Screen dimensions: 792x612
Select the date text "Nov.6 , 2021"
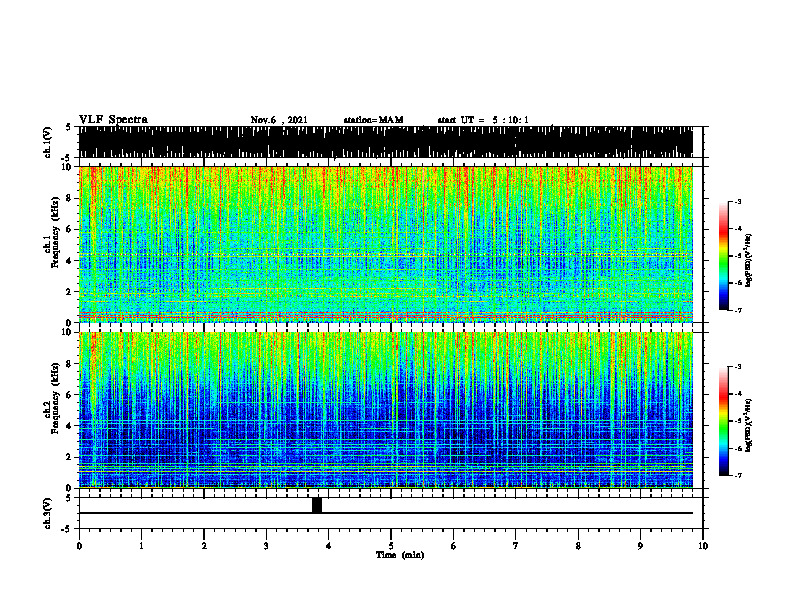279,120
